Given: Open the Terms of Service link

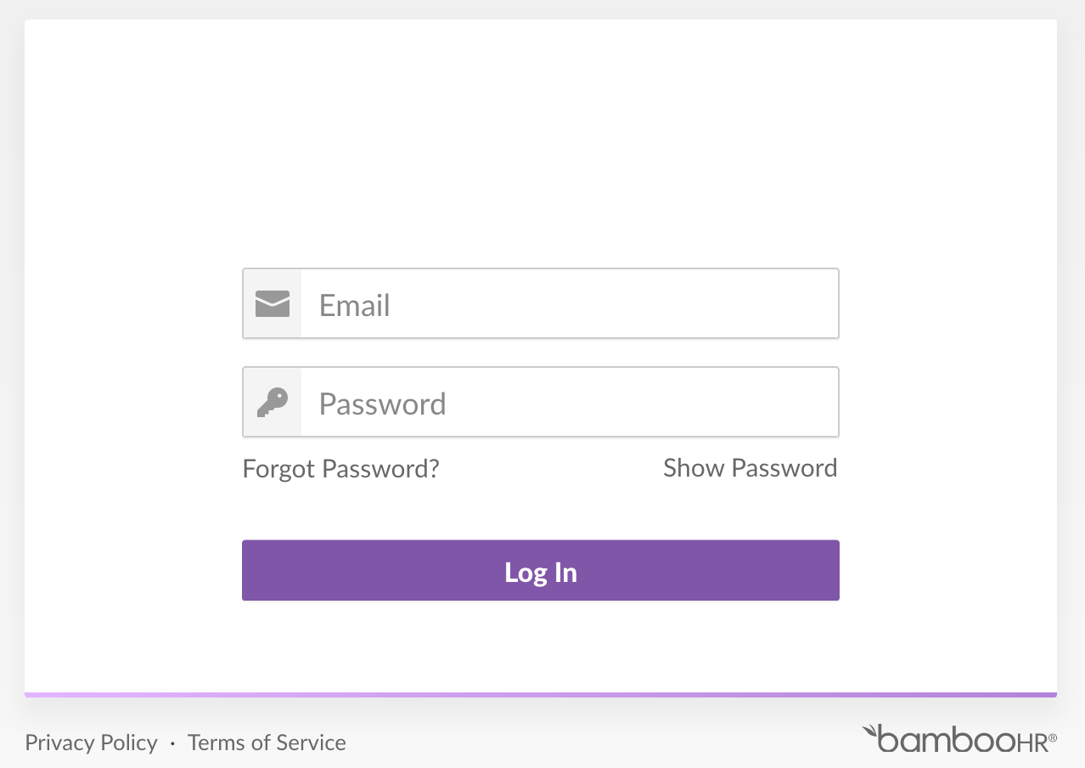Looking at the screenshot, I should tap(267, 743).
